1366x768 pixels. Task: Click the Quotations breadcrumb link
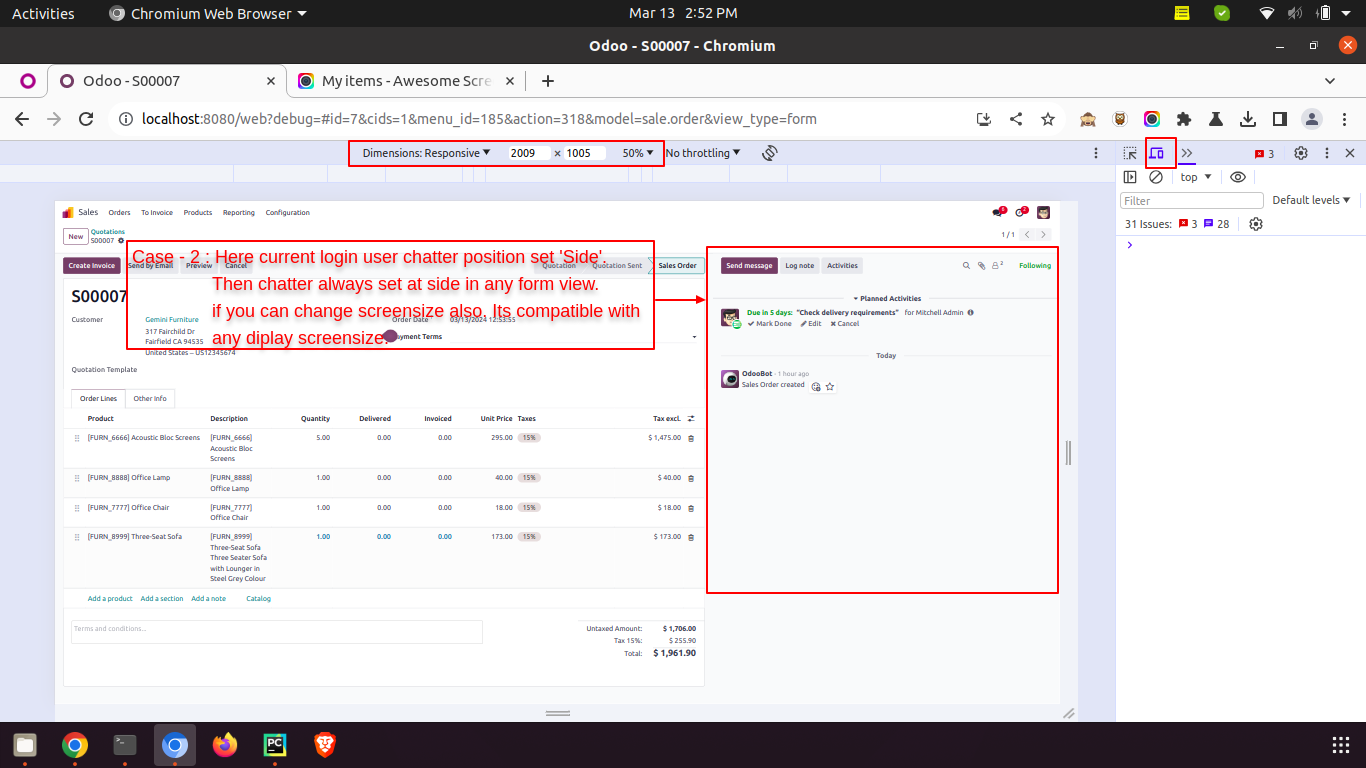click(108, 232)
